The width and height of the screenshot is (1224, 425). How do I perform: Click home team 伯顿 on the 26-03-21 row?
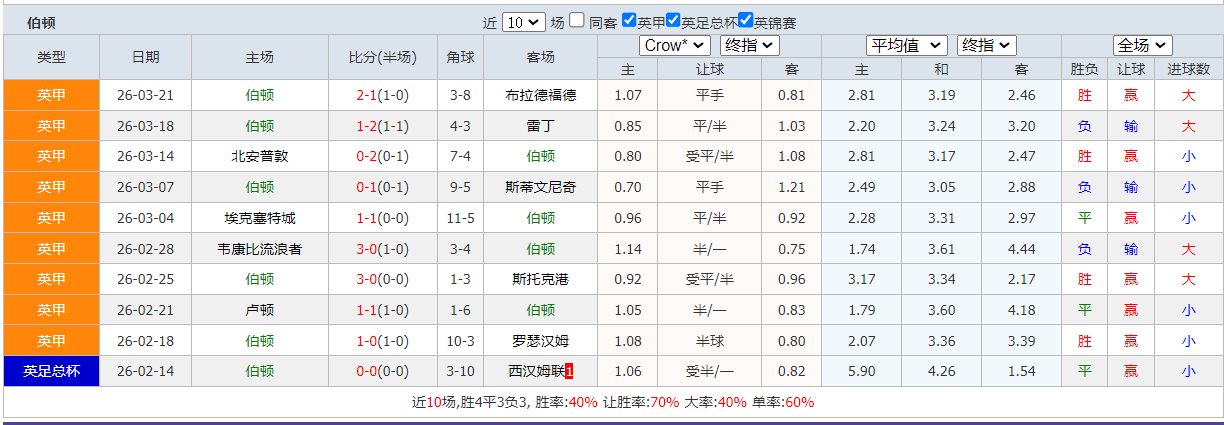[x=260, y=95]
